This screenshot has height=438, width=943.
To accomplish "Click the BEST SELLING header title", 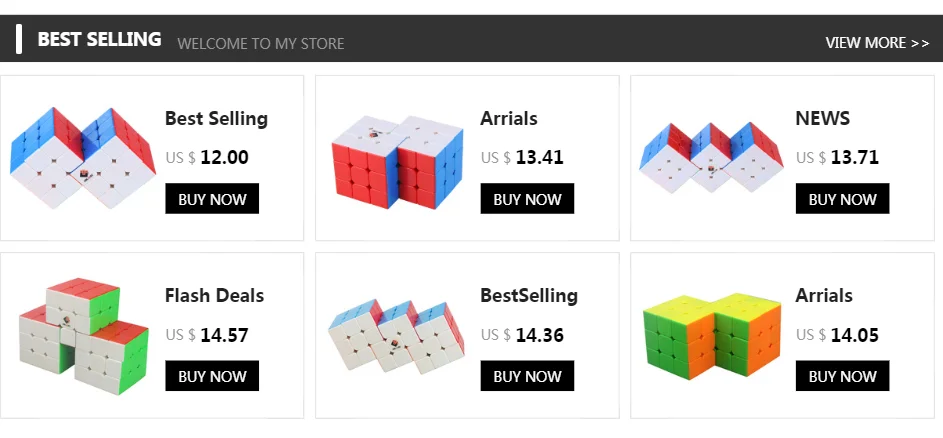I will coord(99,39).
